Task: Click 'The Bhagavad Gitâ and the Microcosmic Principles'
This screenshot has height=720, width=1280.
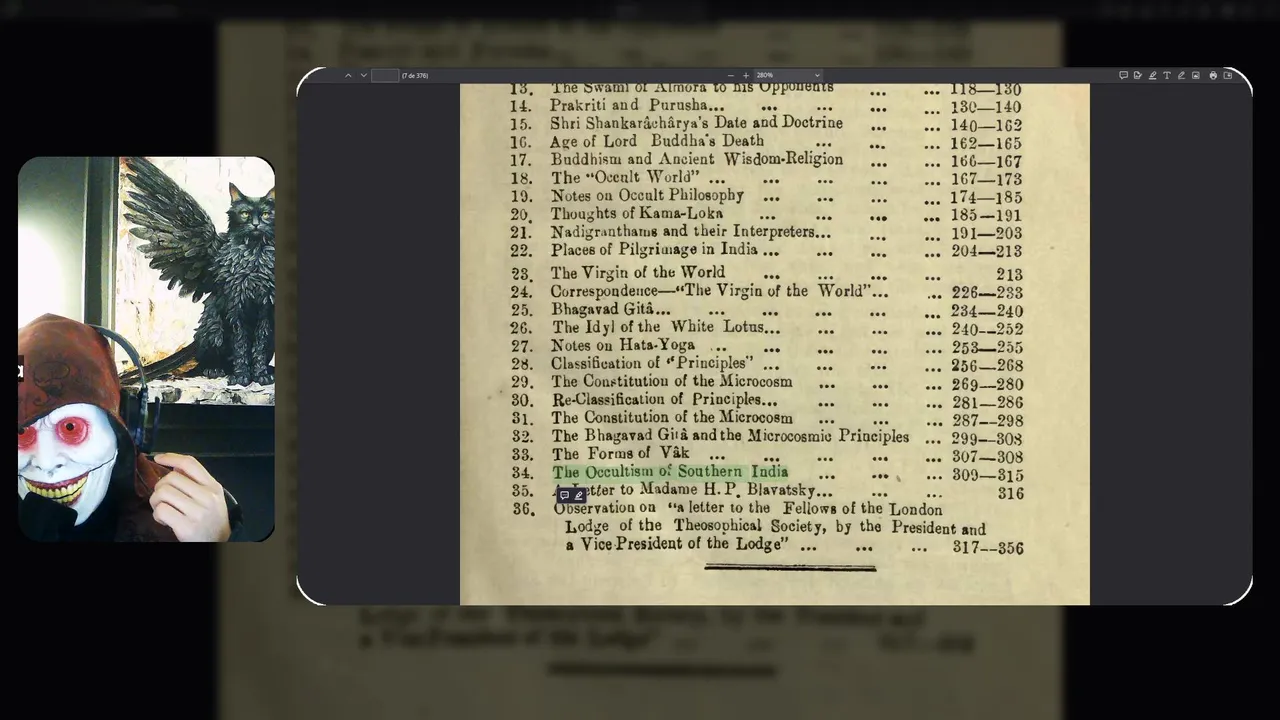Action: click(731, 436)
